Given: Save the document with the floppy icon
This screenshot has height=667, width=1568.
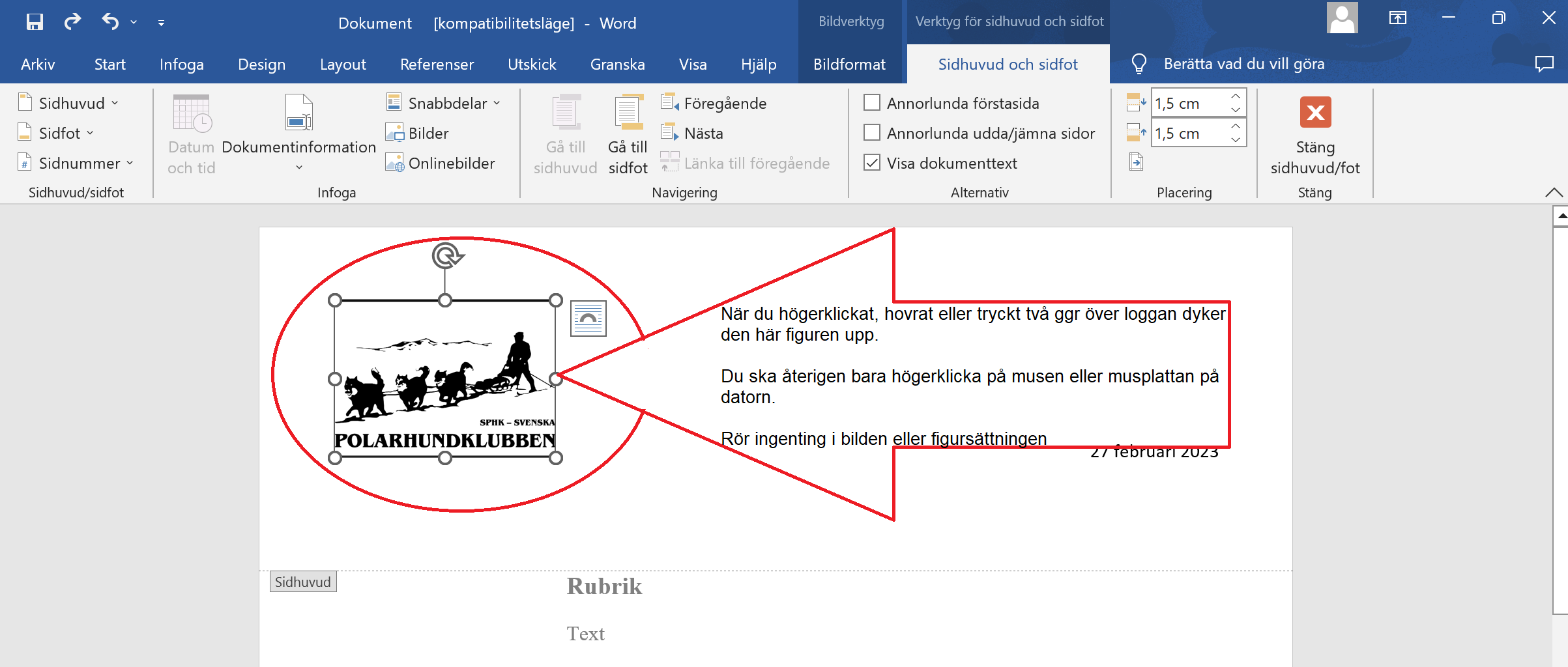Looking at the screenshot, I should 35,22.
